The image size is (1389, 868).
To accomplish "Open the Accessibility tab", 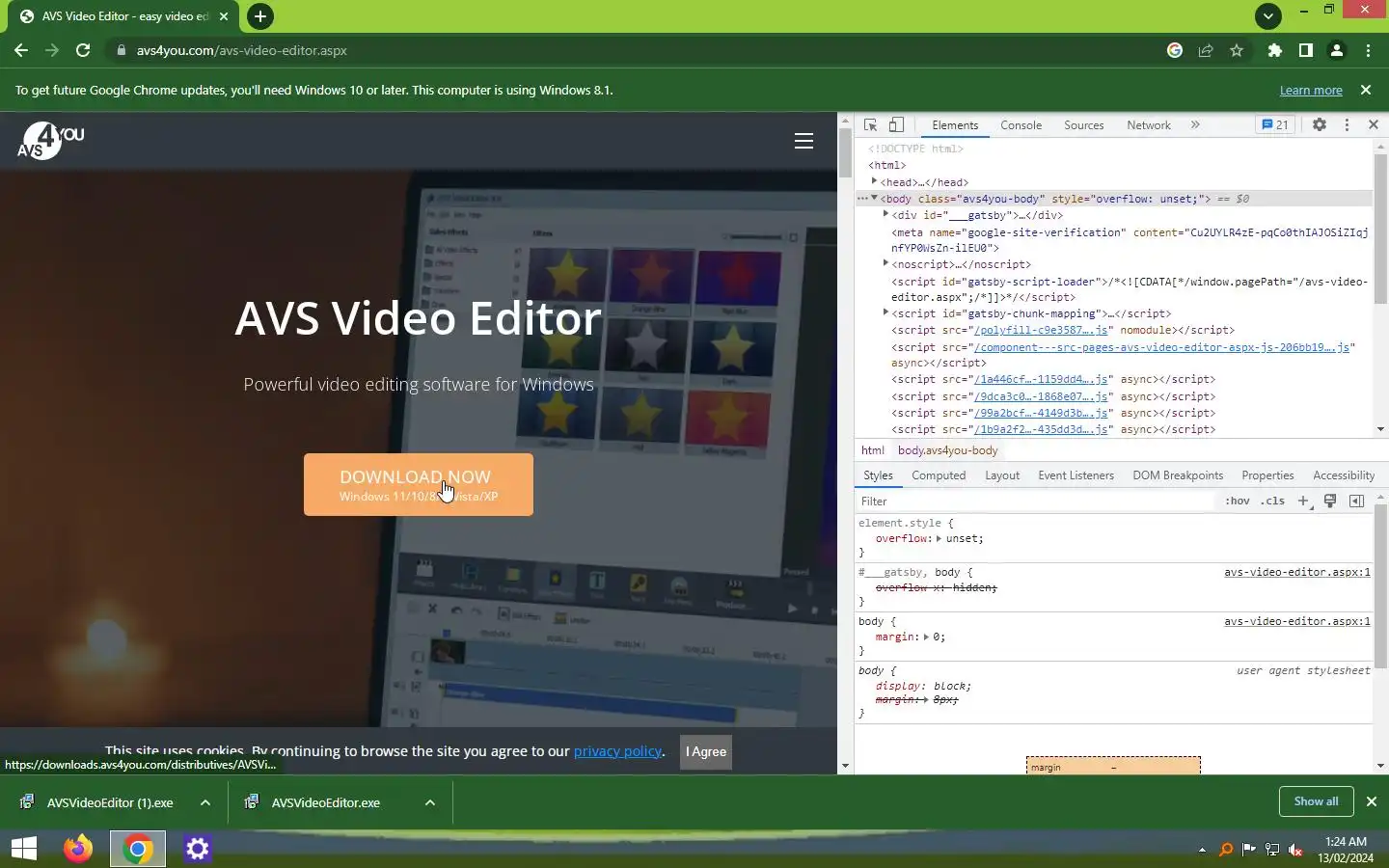I will 1344,475.
